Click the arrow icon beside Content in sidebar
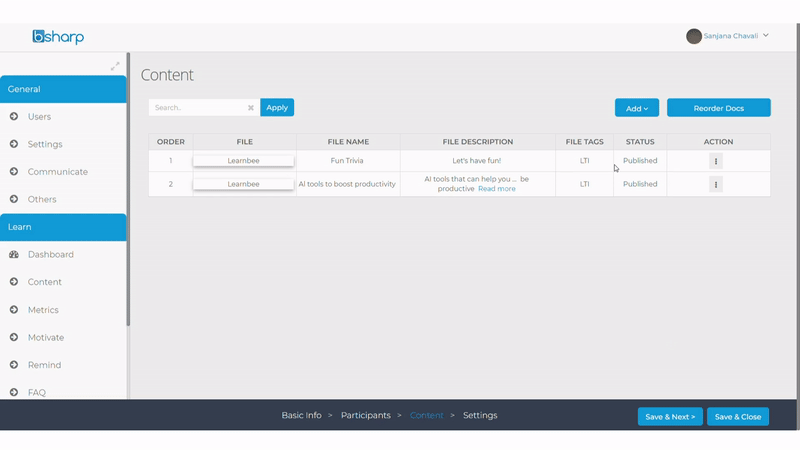This screenshot has height=450, width=800. tap(14, 282)
